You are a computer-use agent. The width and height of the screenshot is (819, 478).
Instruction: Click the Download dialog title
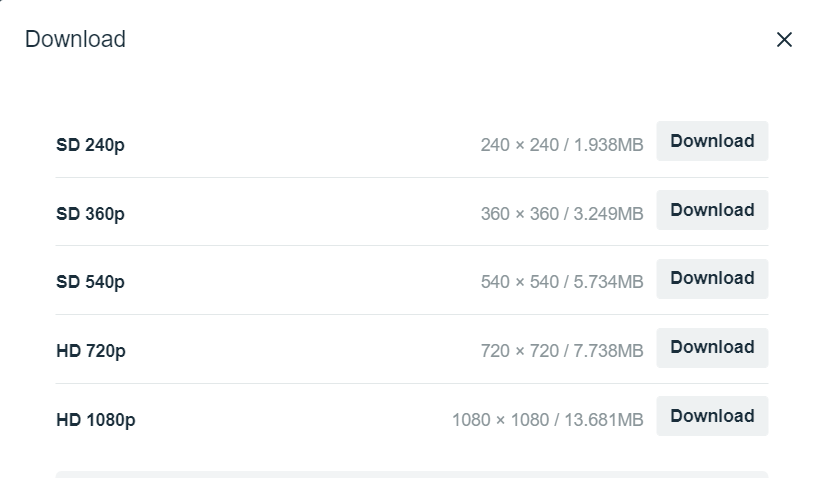75,40
